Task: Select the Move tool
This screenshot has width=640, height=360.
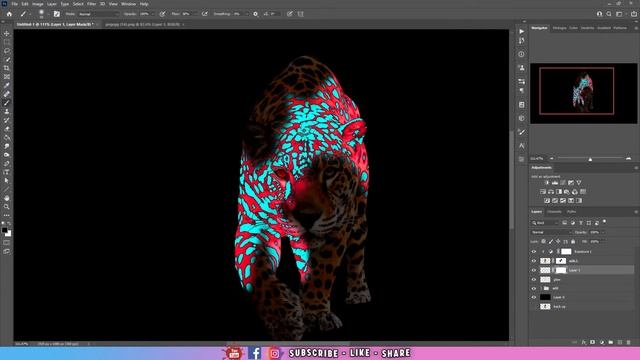Action: coord(7,33)
